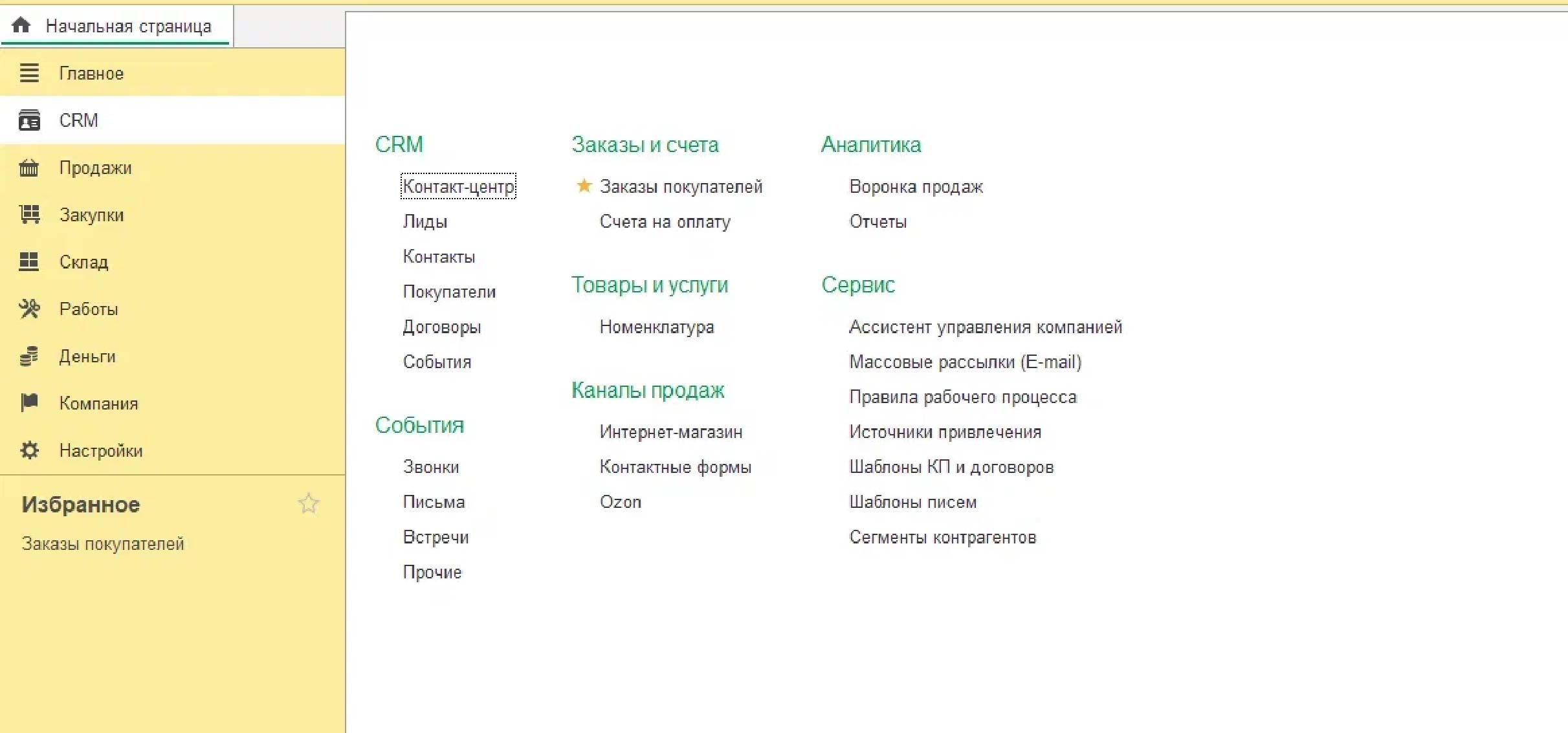Image resolution: width=1568 pixels, height=733 pixels.
Task: Open the Контакты link
Action: tap(439, 256)
